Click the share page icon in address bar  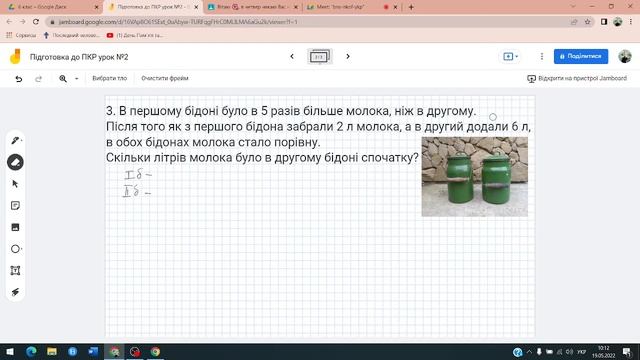coord(574,22)
